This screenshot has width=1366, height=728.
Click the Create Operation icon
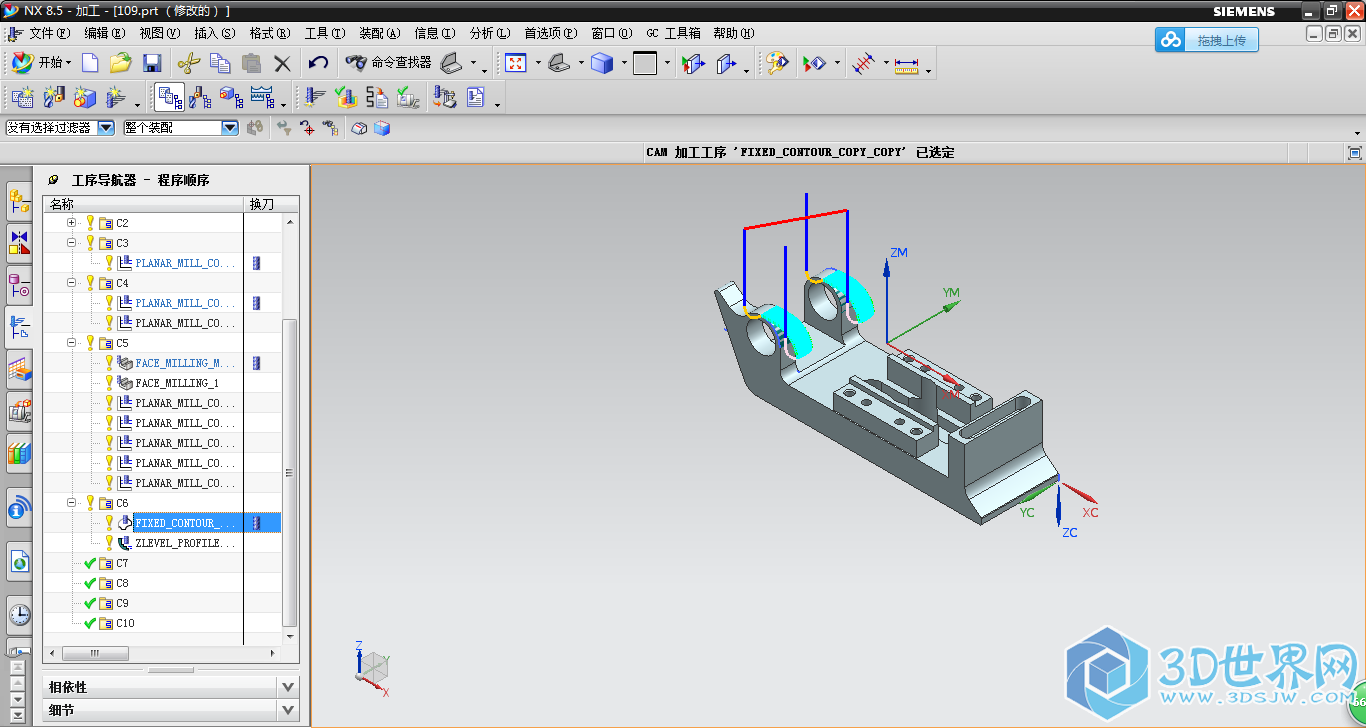tap(116, 97)
